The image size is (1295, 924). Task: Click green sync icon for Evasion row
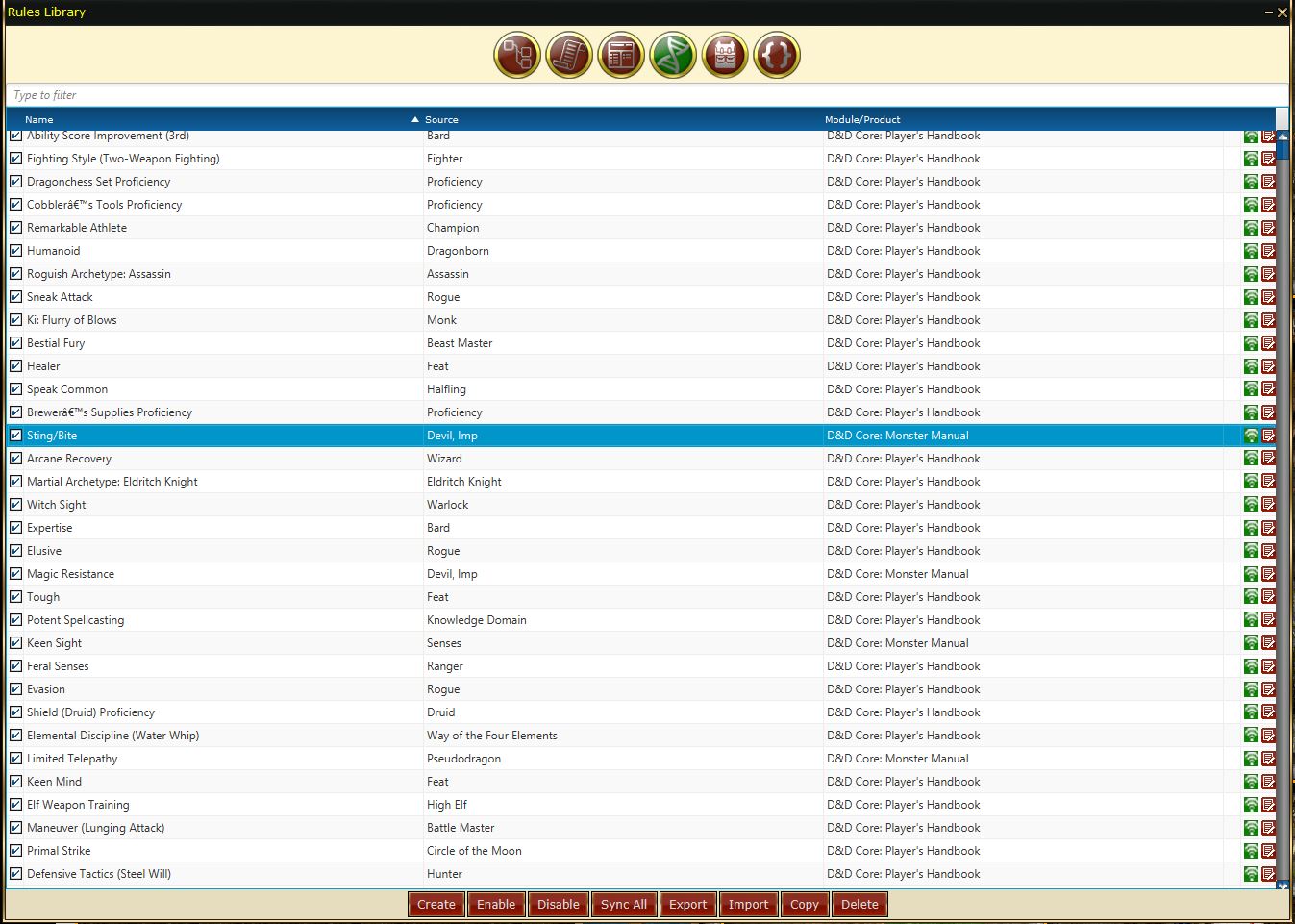[1251, 689]
